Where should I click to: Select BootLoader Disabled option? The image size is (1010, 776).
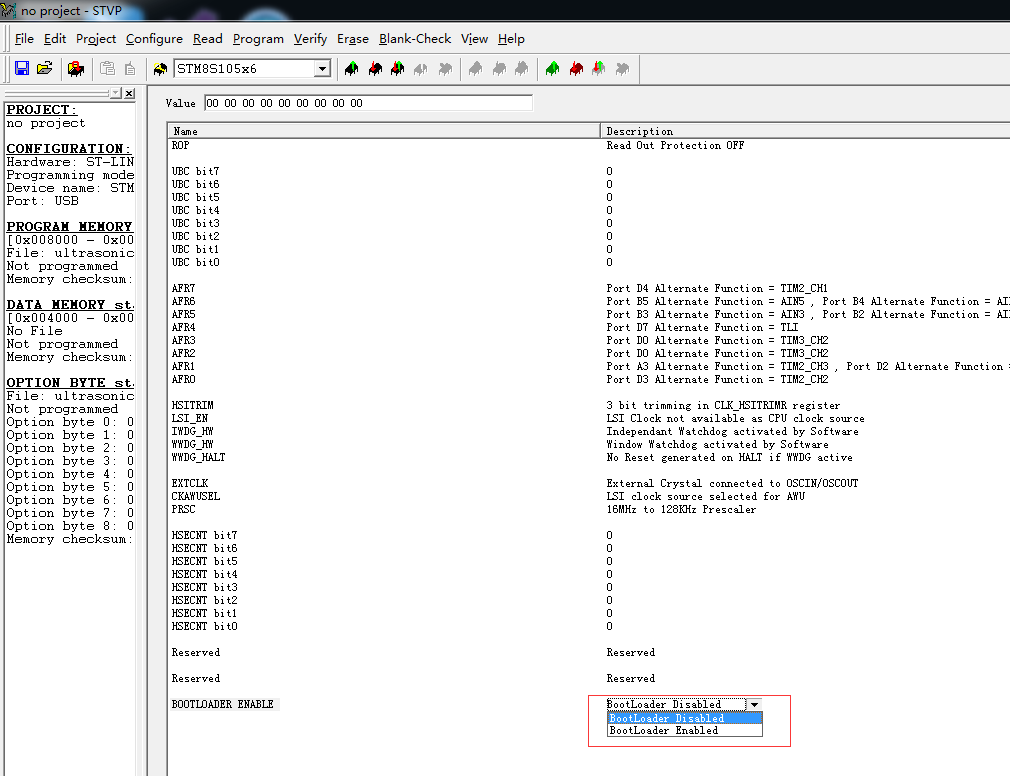[x=668, y=717]
